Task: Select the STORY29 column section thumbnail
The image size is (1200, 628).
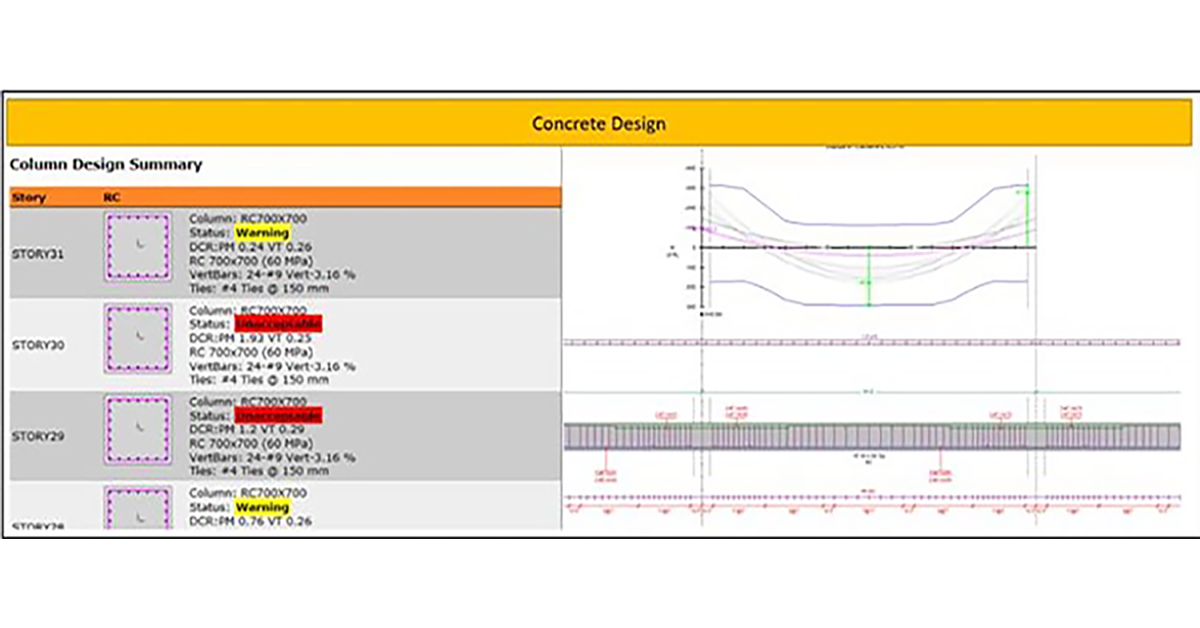Action: tap(138, 432)
